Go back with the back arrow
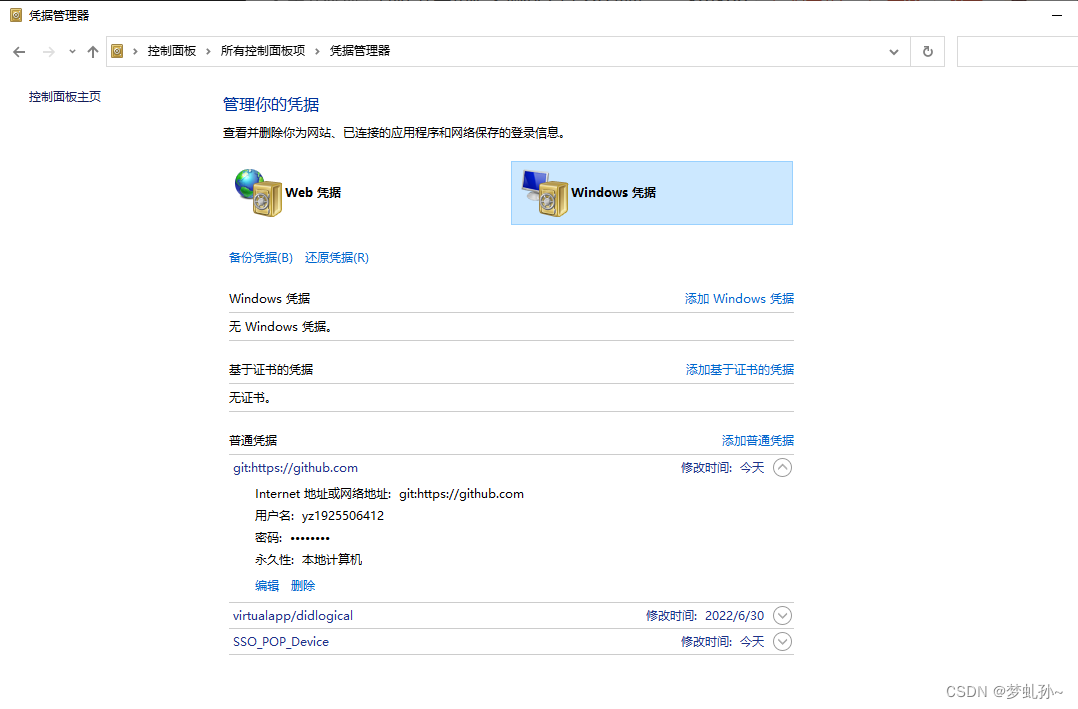Viewport: 1078px width, 709px height. (19, 52)
